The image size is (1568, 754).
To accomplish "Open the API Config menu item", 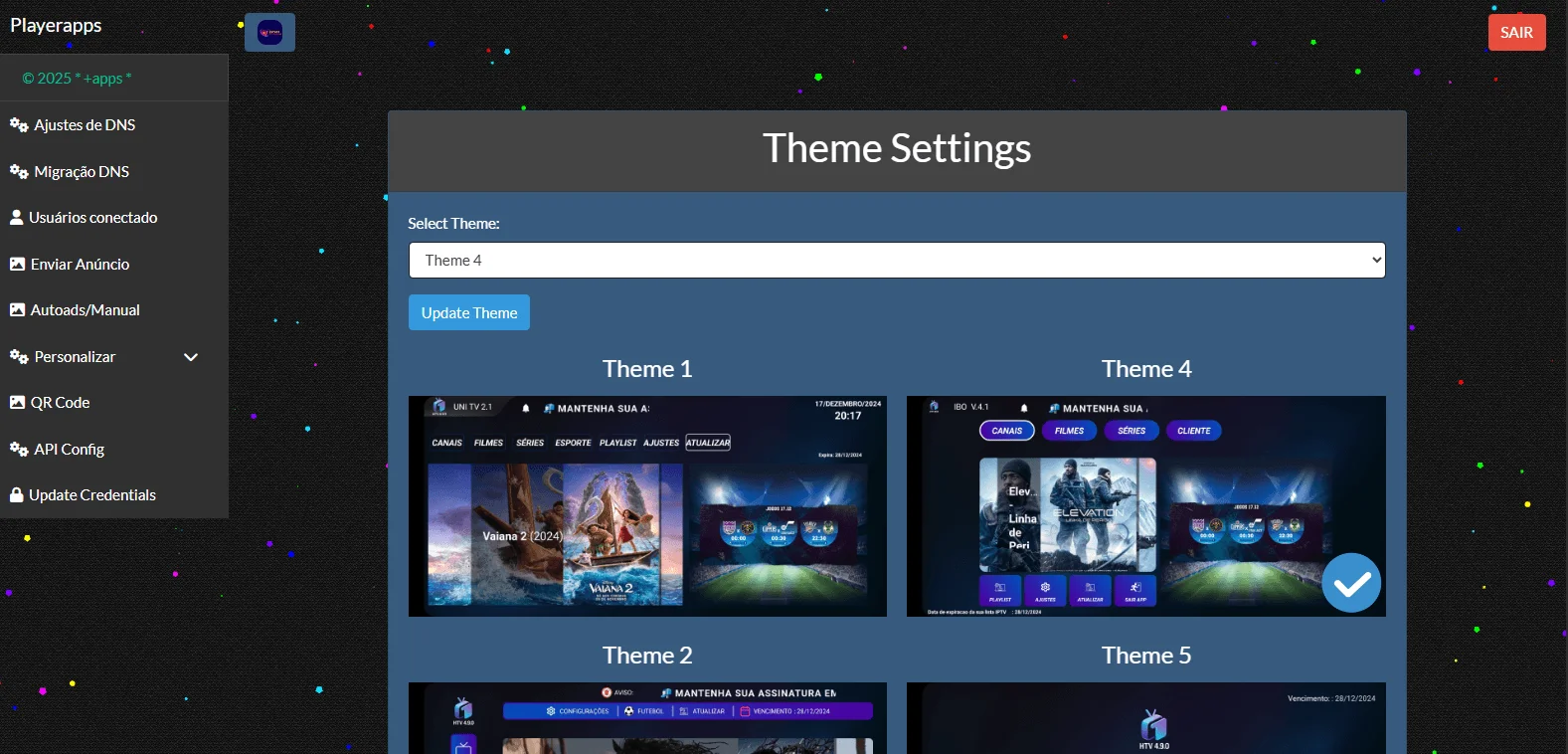I will tap(69, 450).
